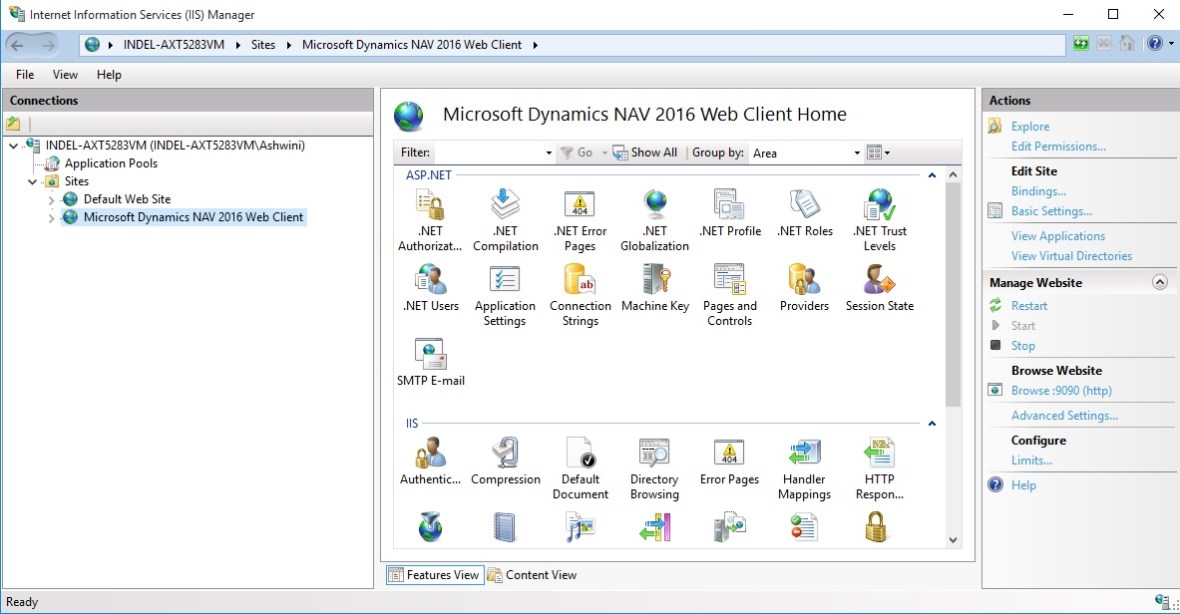
Task: Select Application Pools in the Connections tree
Action: point(111,163)
